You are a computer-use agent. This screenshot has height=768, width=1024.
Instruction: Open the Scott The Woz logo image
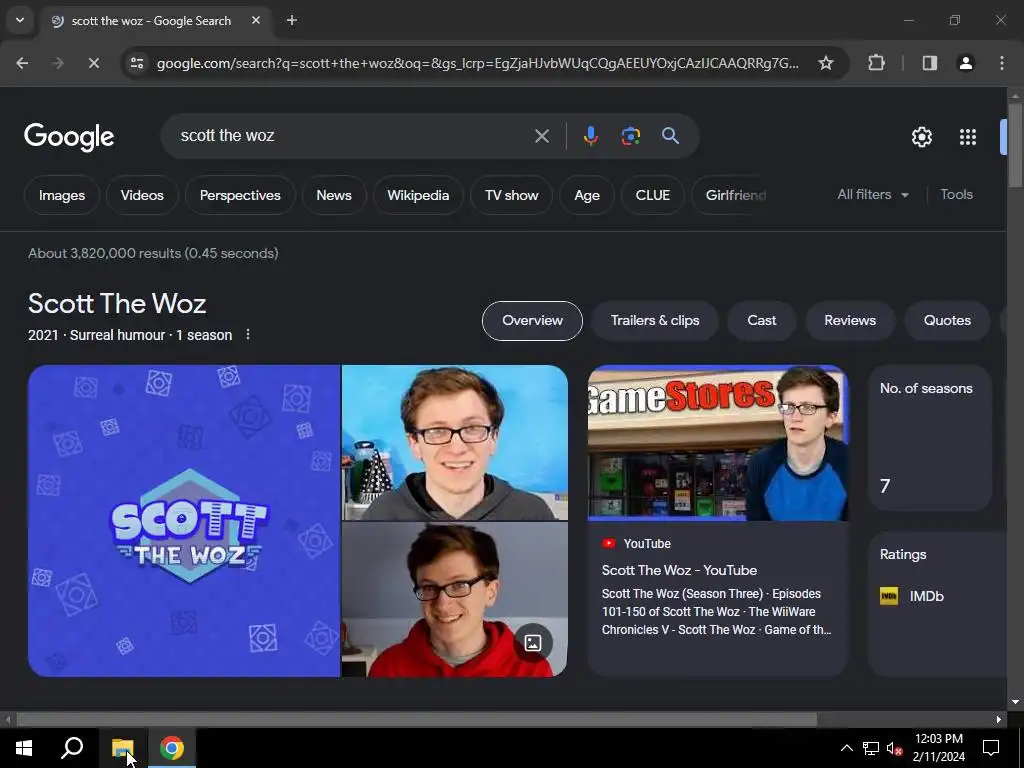[x=184, y=520]
